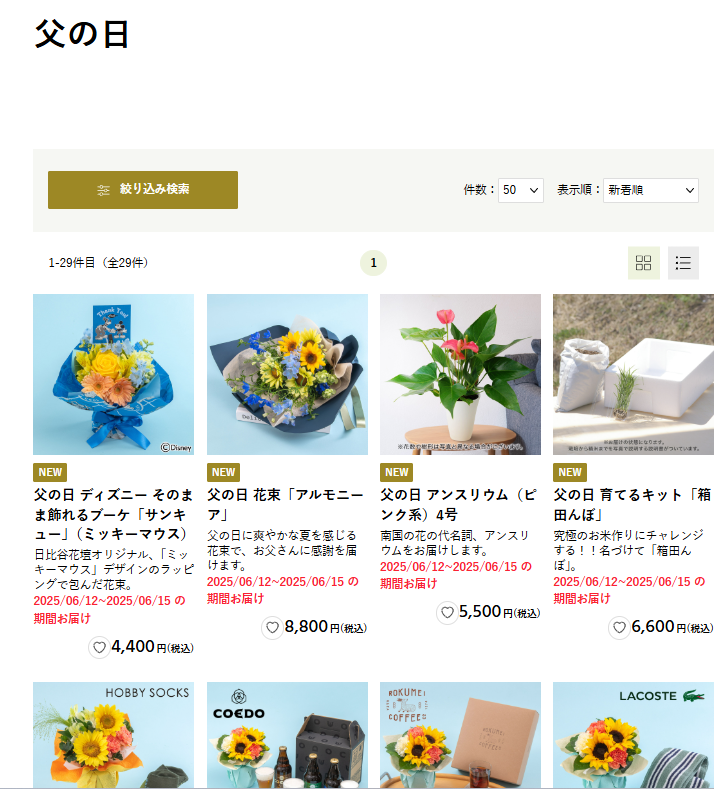
Task: Open the COEDO beer gift set image
Action: (287, 735)
